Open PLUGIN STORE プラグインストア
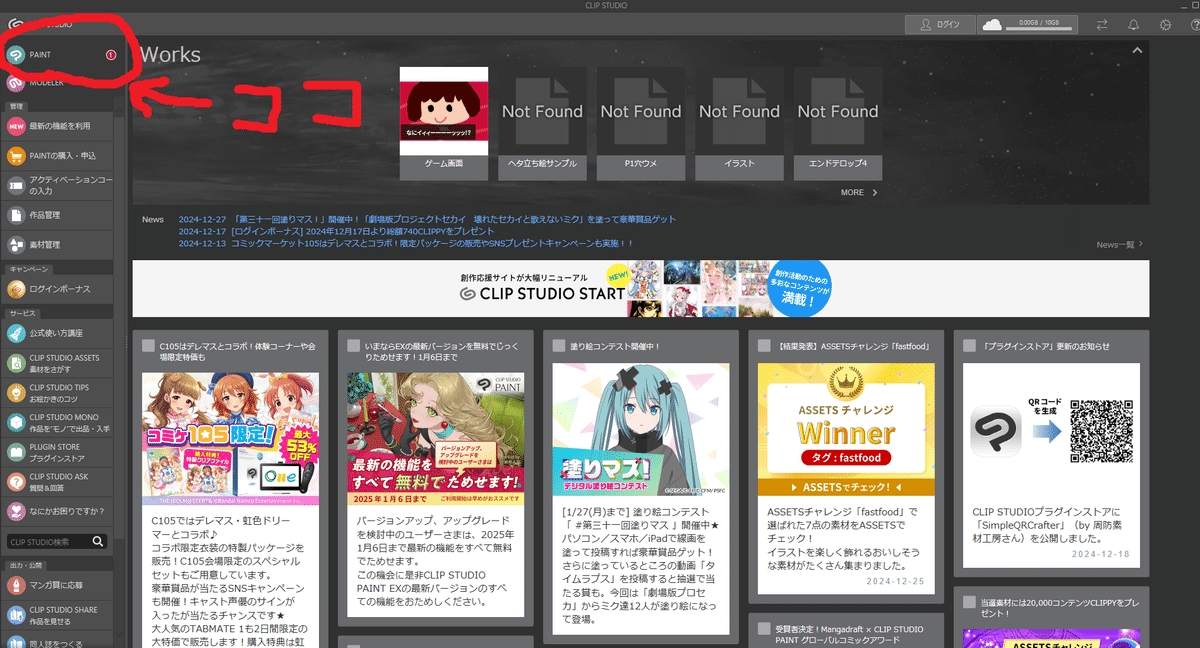The height and width of the screenshot is (648, 1200). (60, 452)
